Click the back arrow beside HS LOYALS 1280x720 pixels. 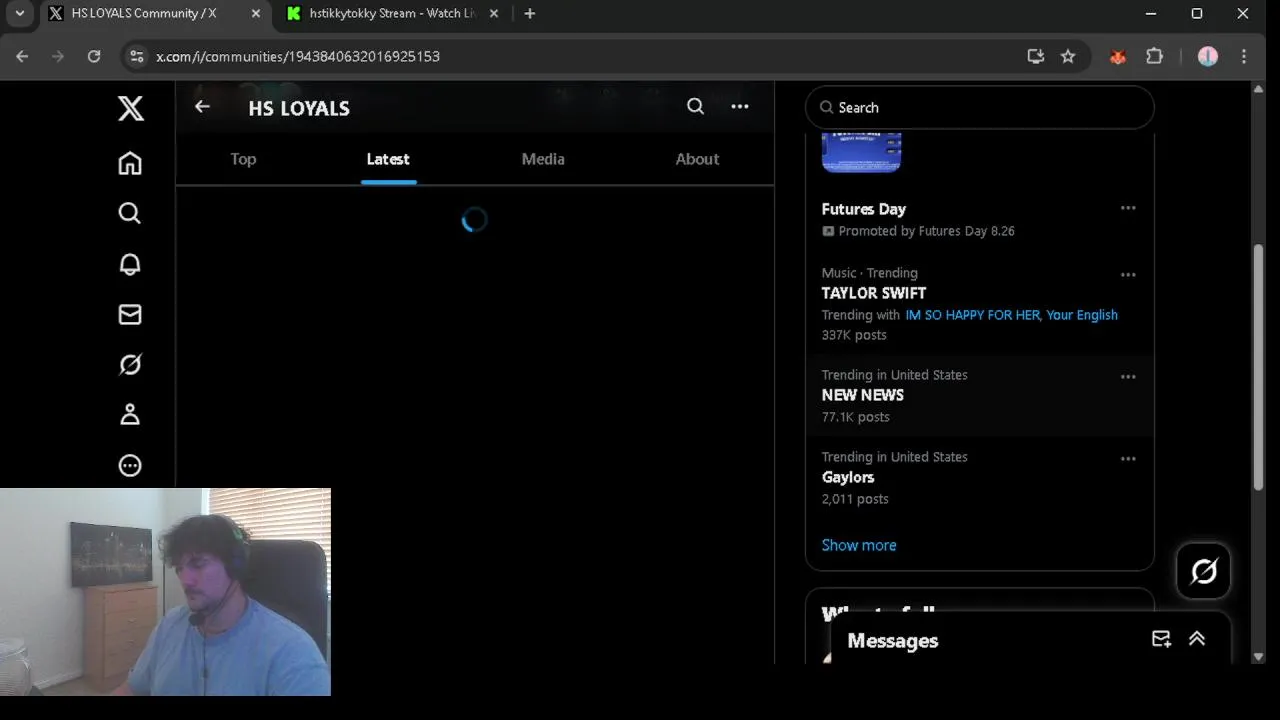tap(202, 107)
